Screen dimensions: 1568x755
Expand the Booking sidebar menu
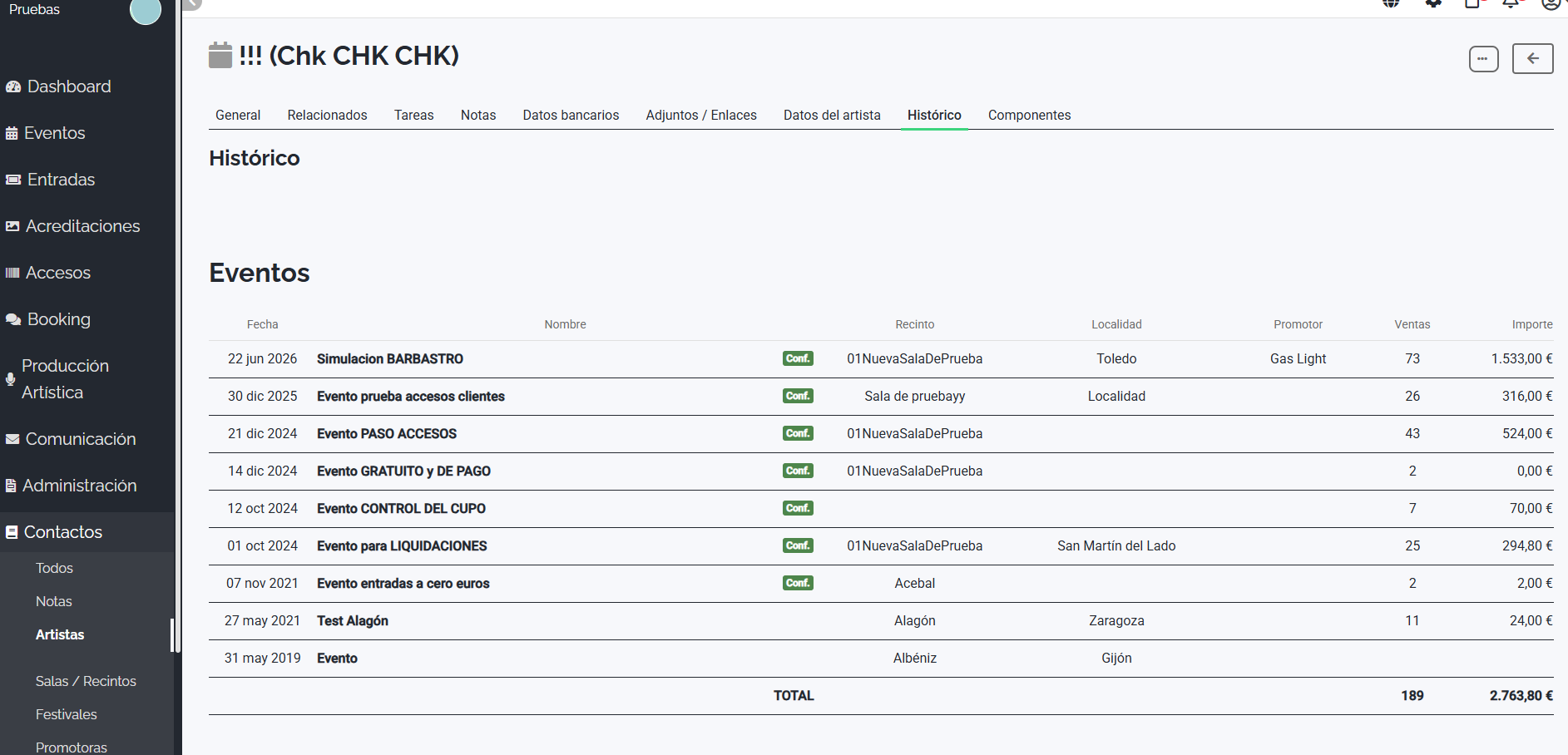pos(58,319)
